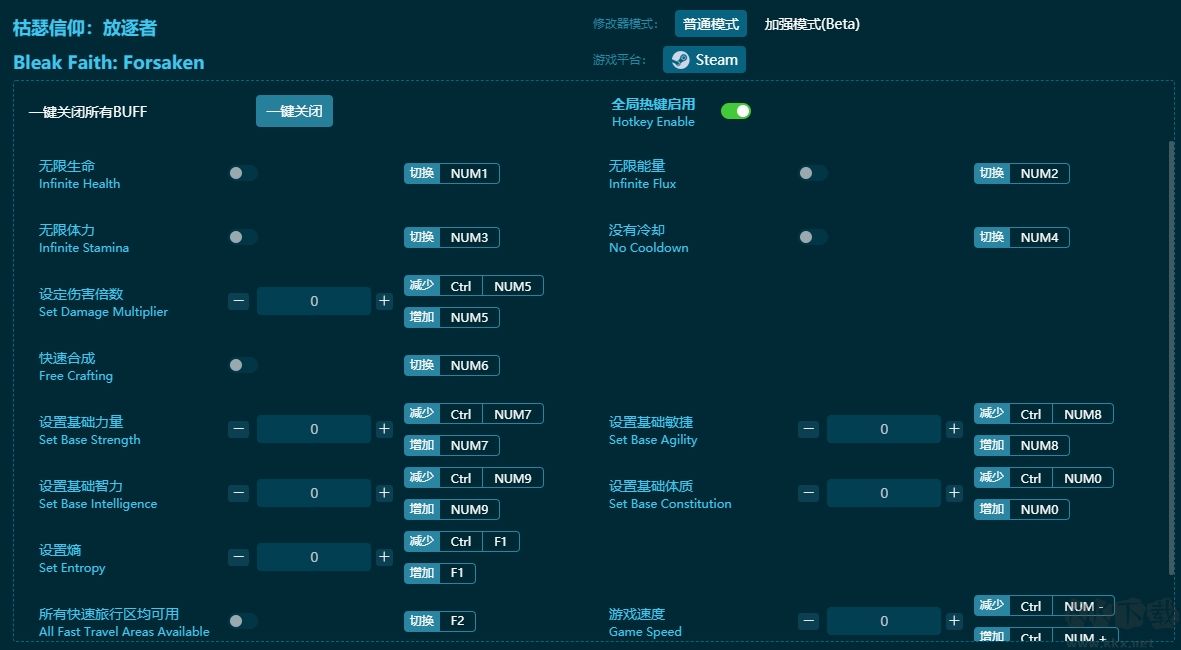This screenshot has width=1181, height=650.
Task: Increase Set Base Agility with plus
Action: pos(954,429)
